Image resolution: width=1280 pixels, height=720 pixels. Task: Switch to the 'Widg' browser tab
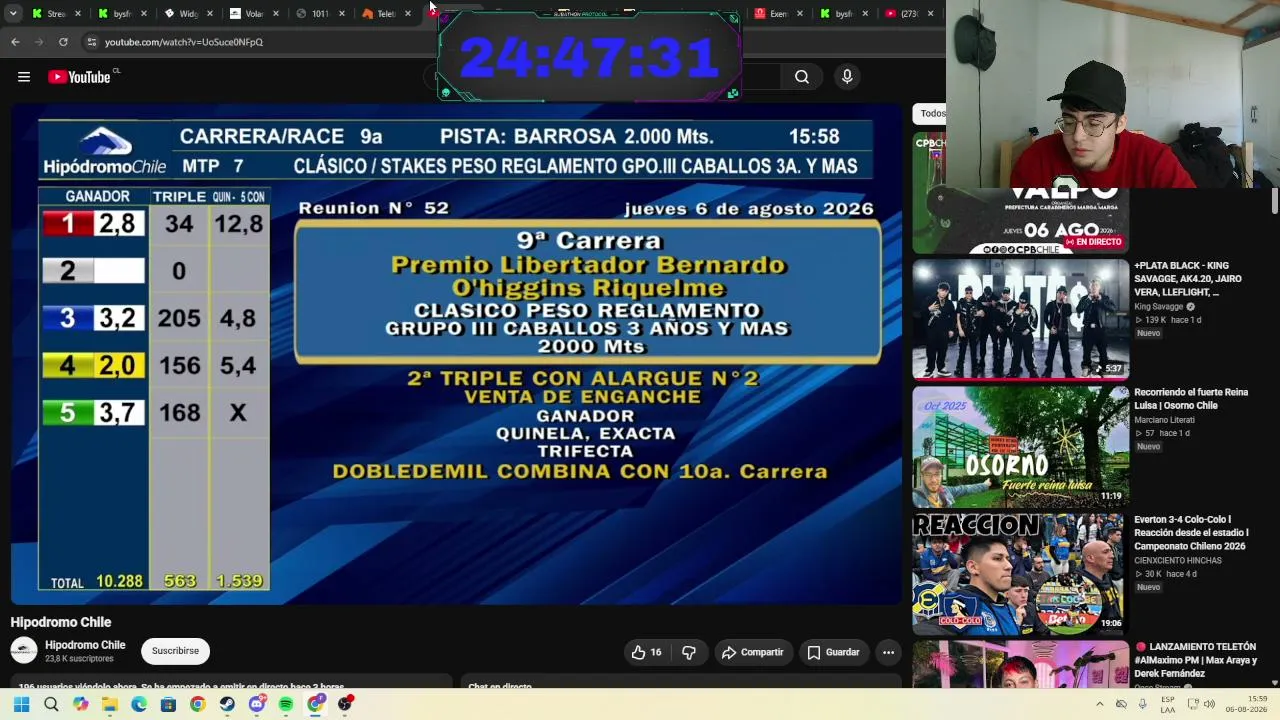tap(188, 14)
